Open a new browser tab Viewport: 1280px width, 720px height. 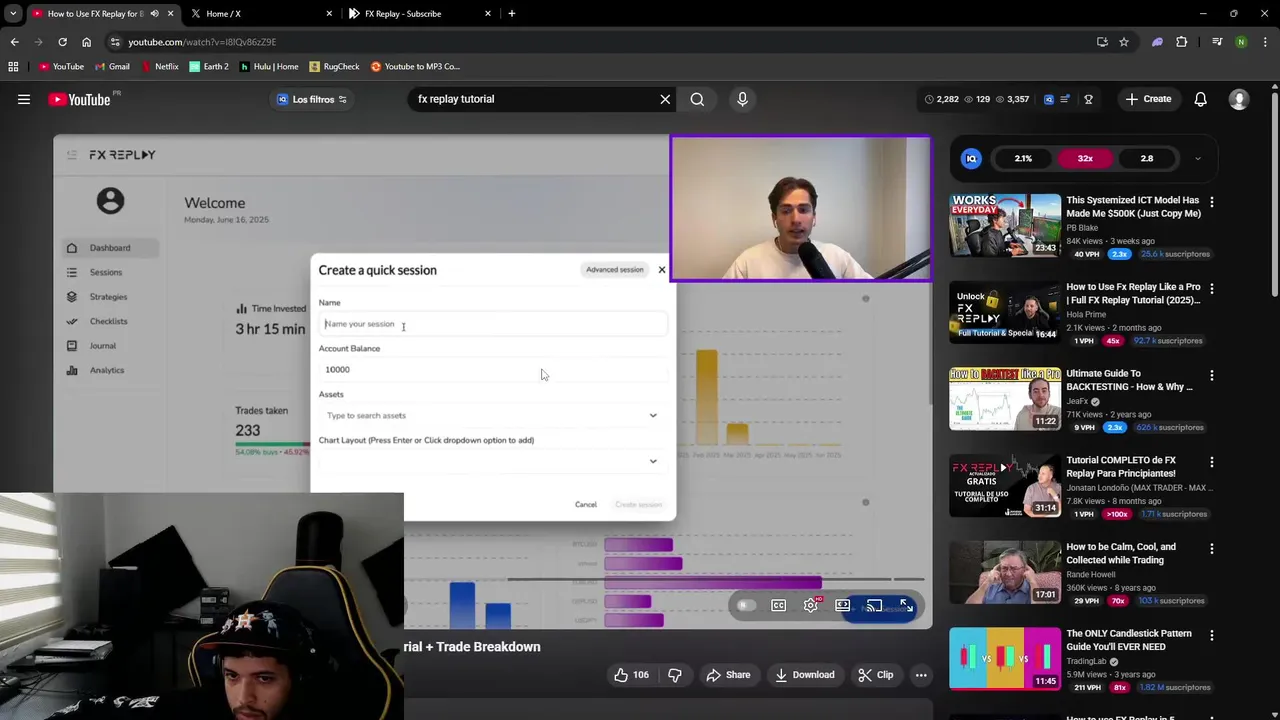pos(511,14)
